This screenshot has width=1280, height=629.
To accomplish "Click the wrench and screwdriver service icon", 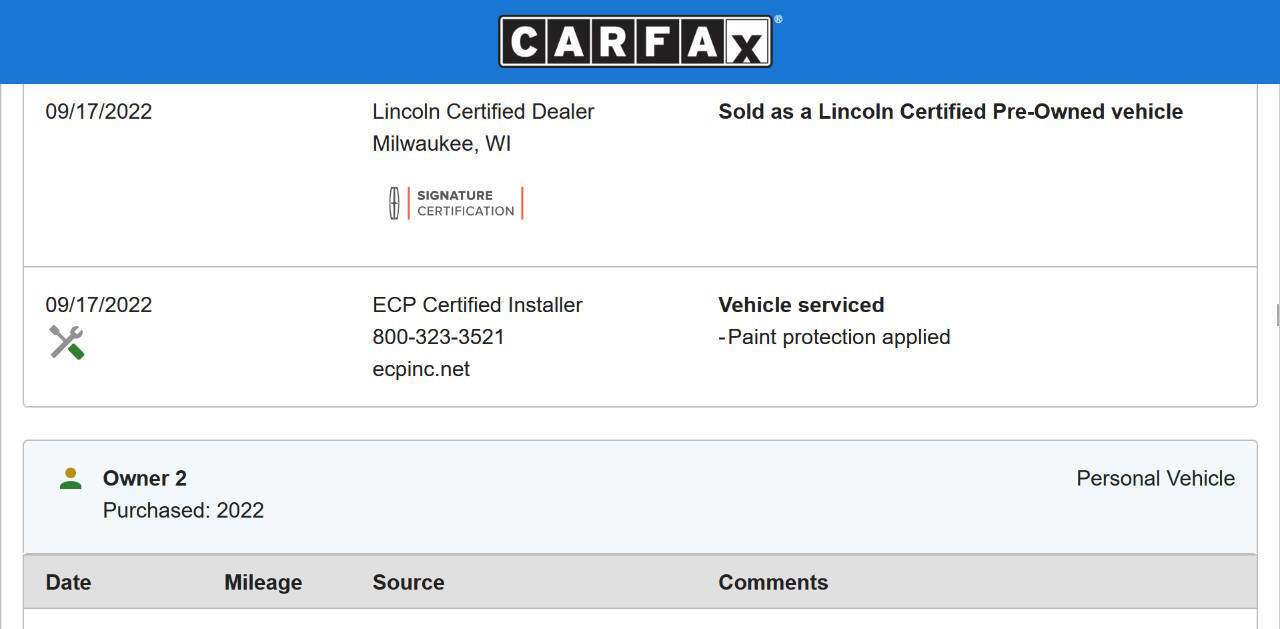I will pyautogui.click(x=67, y=343).
